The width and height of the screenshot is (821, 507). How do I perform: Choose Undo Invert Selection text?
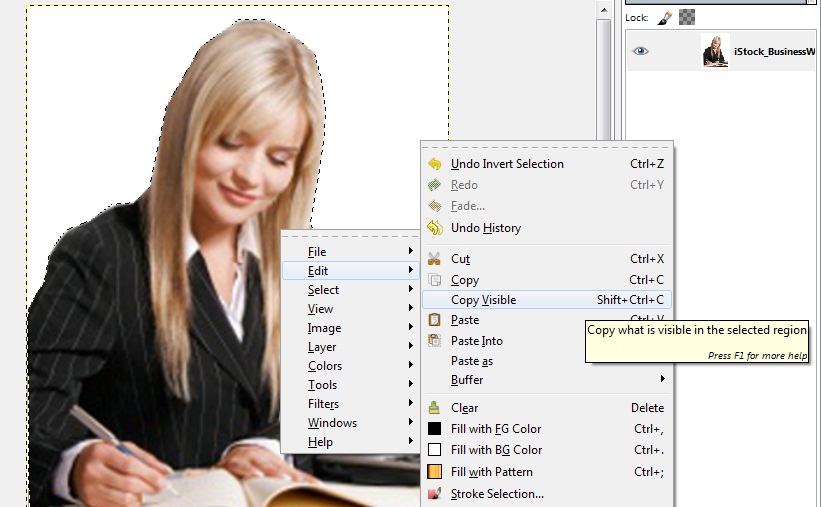click(507, 164)
